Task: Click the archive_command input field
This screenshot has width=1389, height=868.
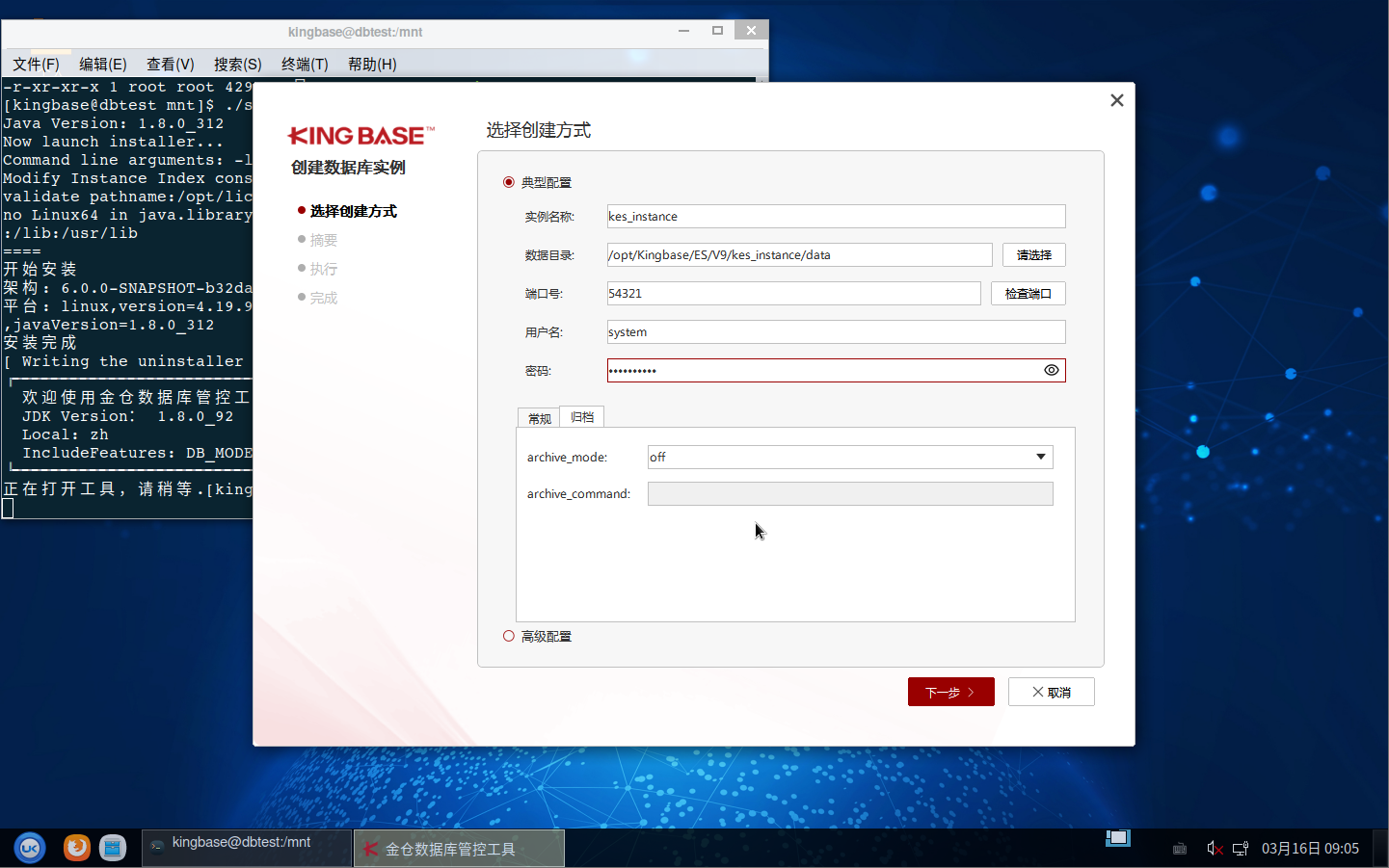Action: pyautogui.click(x=850, y=493)
